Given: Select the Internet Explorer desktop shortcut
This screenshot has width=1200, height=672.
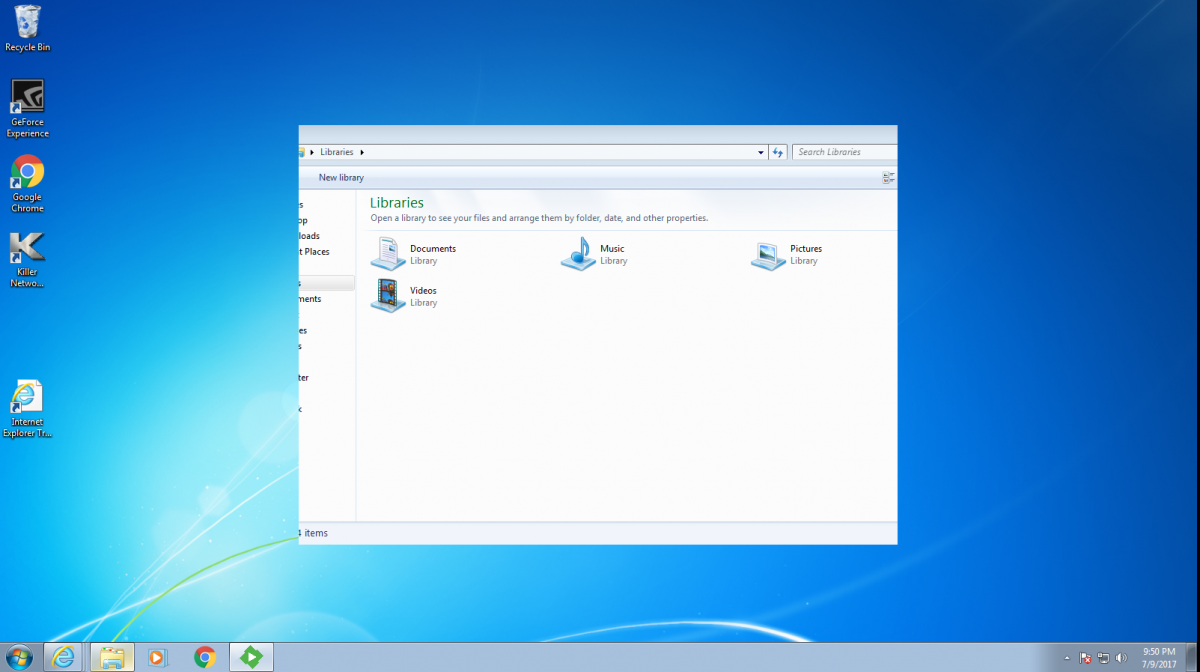Looking at the screenshot, I should tap(28, 409).
